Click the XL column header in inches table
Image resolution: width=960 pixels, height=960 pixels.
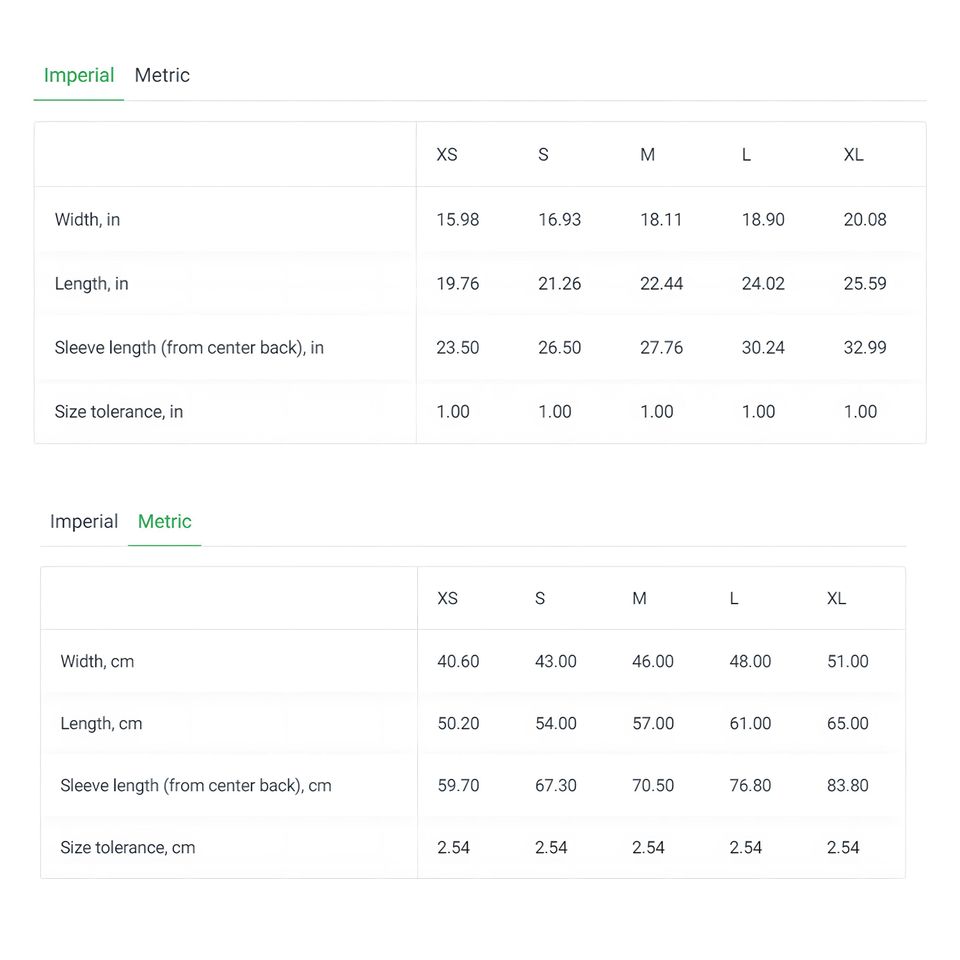[853, 155]
